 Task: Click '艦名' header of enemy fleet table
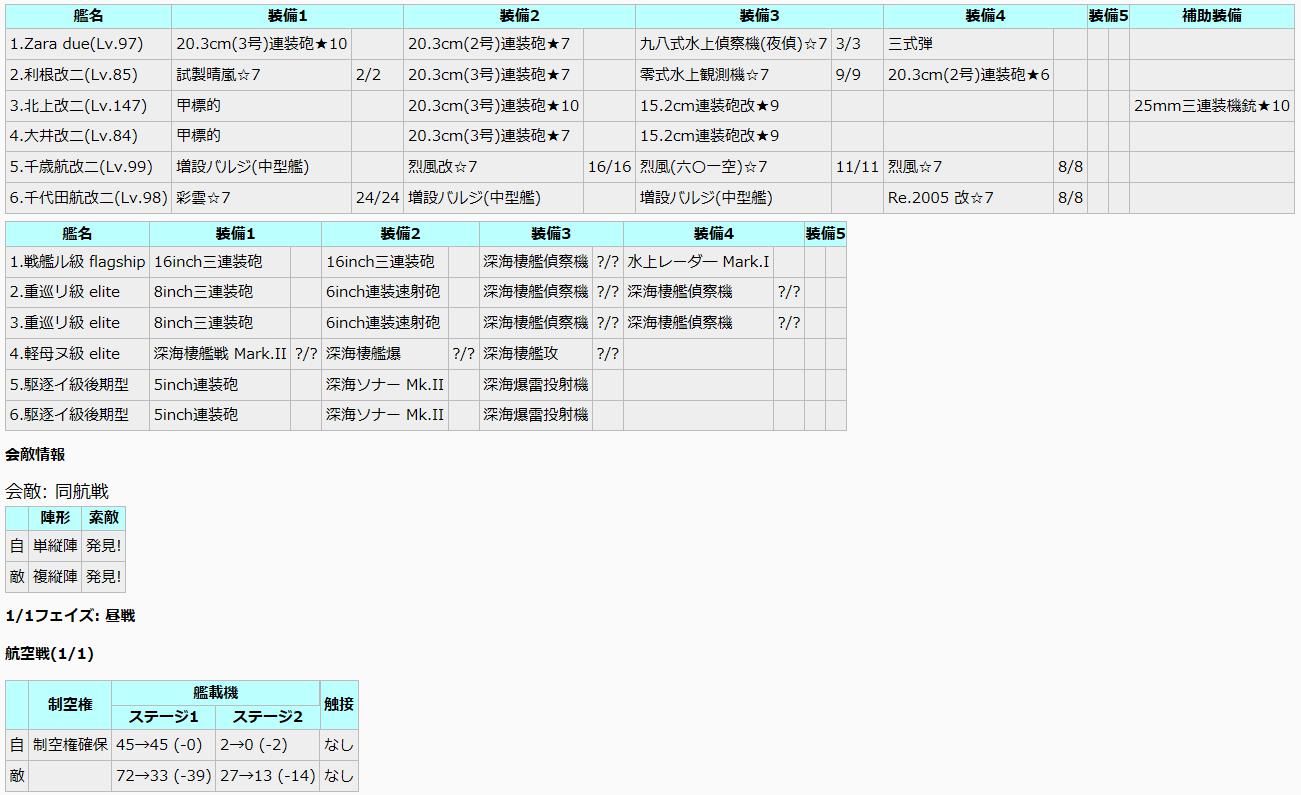pos(77,234)
